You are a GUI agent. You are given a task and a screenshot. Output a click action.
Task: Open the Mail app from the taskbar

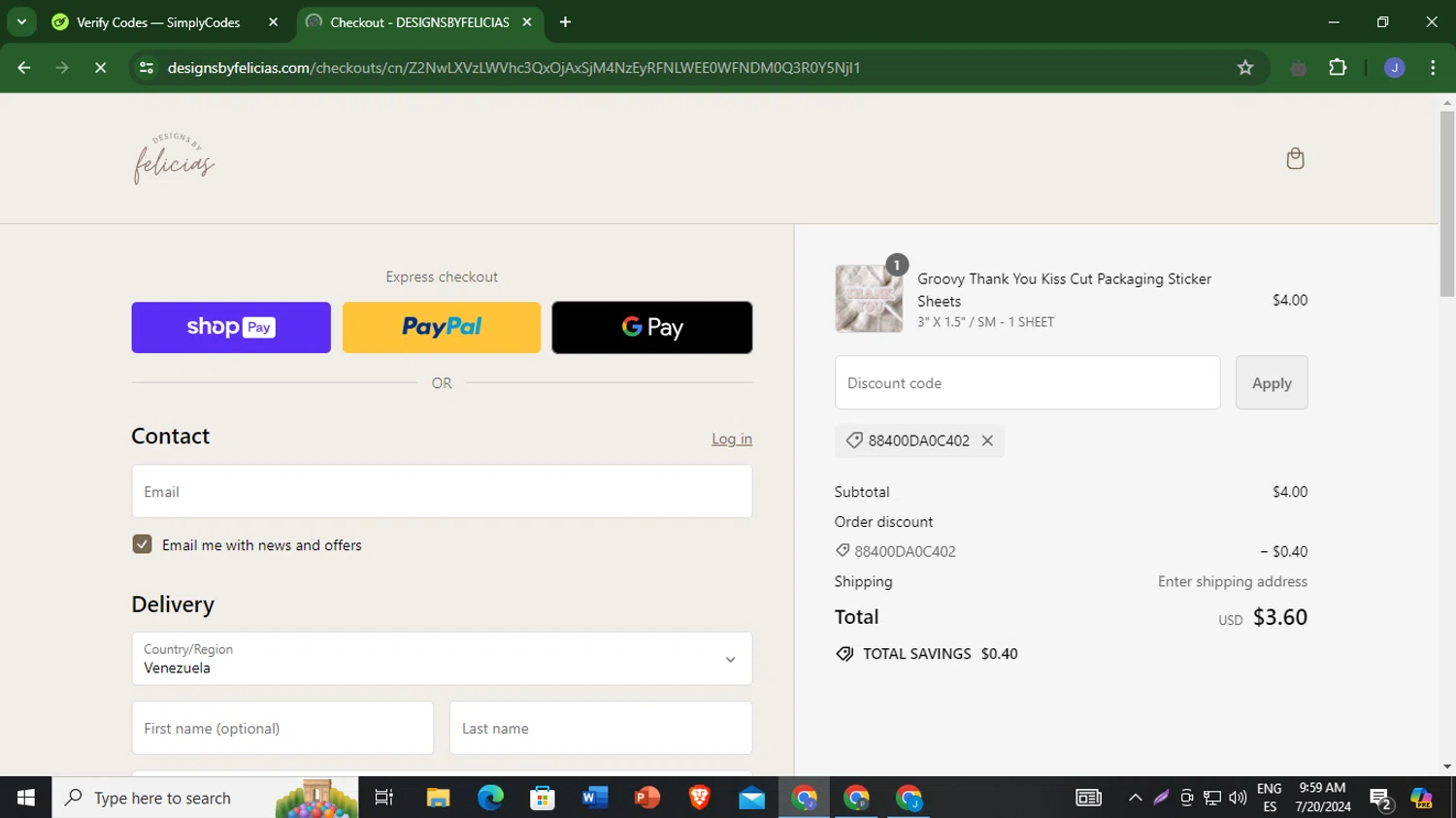tap(752, 798)
